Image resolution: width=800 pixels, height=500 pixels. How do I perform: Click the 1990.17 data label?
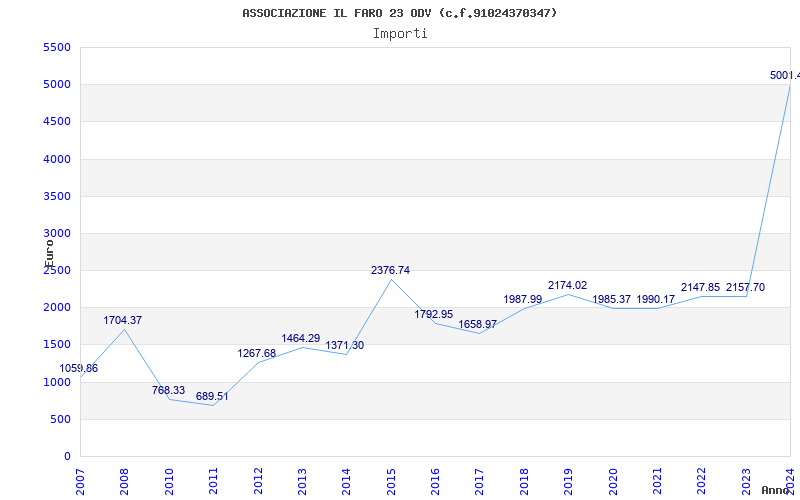656,299
